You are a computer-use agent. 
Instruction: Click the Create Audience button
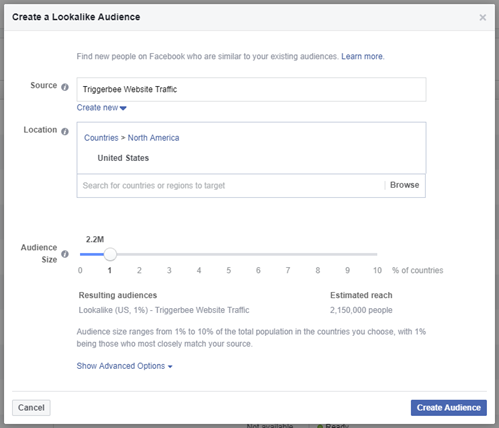coord(449,408)
